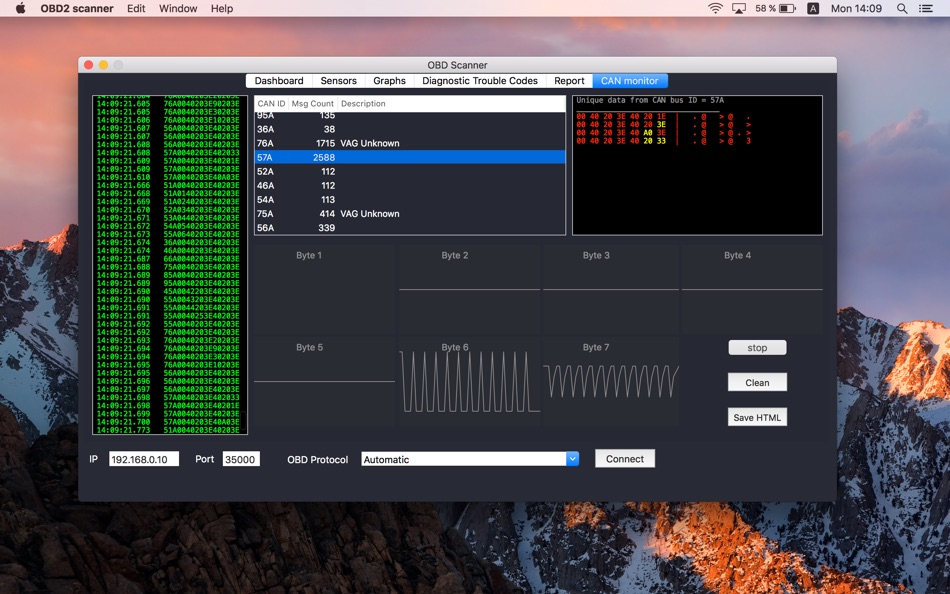Screen dimensions: 950x594
Task: Expand the OBD Protocol dropdown
Action: pos(572,459)
